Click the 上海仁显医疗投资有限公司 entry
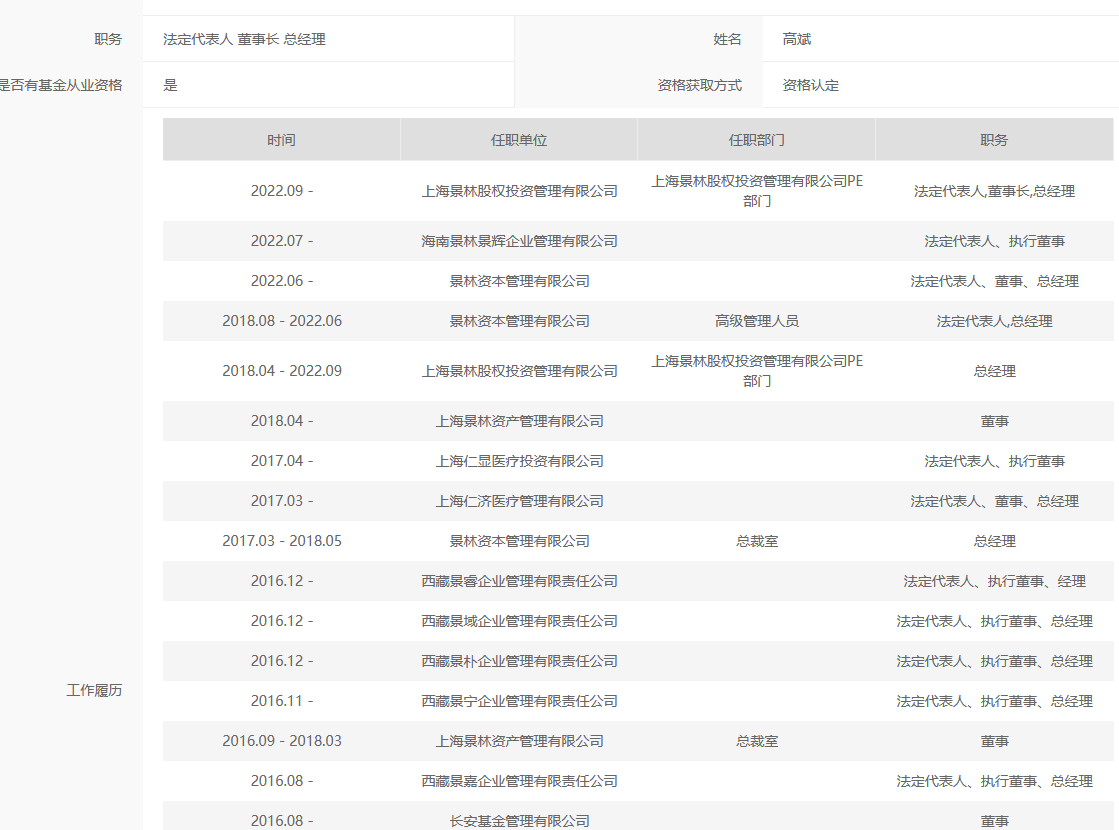 coord(519,461)
